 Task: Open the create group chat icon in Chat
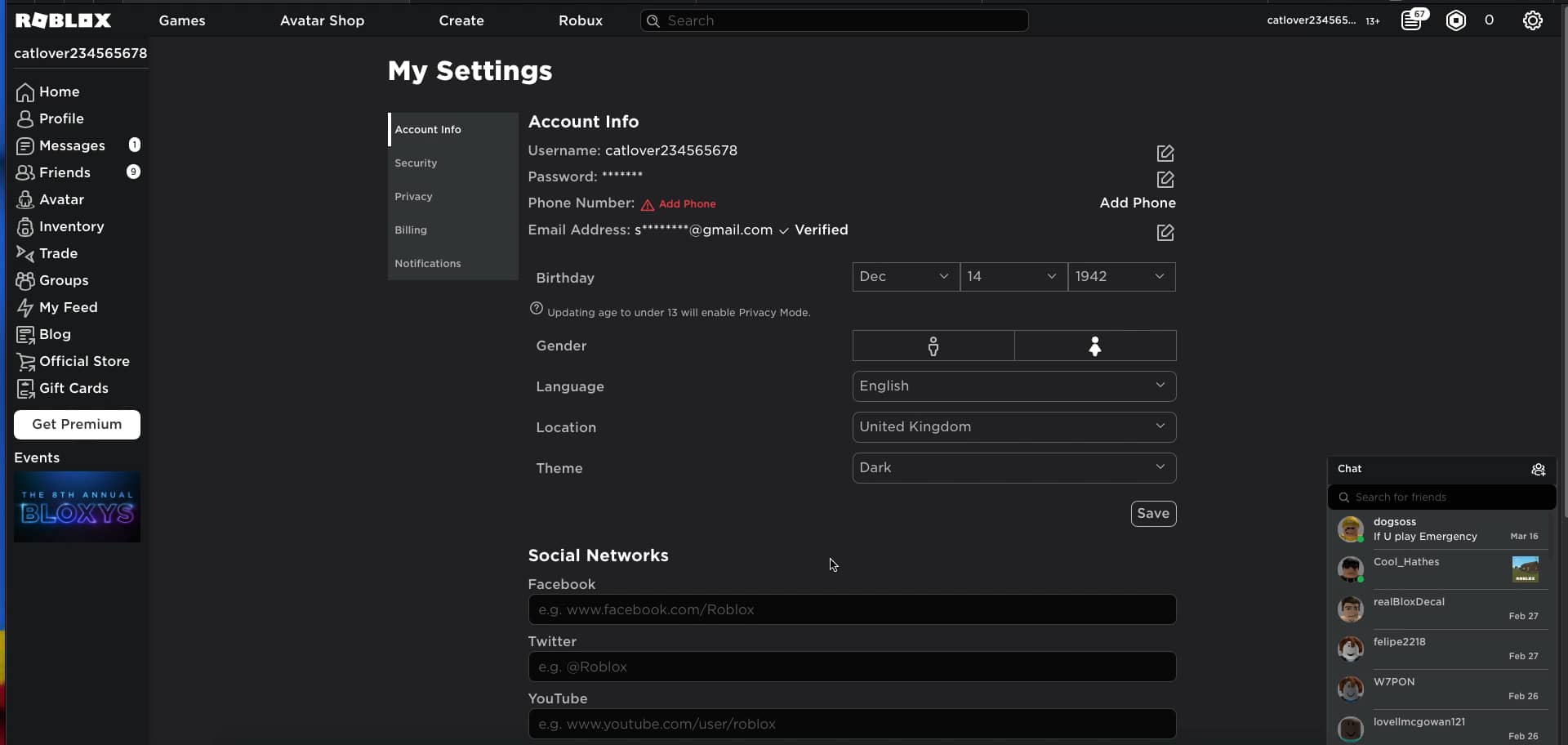1539,470
